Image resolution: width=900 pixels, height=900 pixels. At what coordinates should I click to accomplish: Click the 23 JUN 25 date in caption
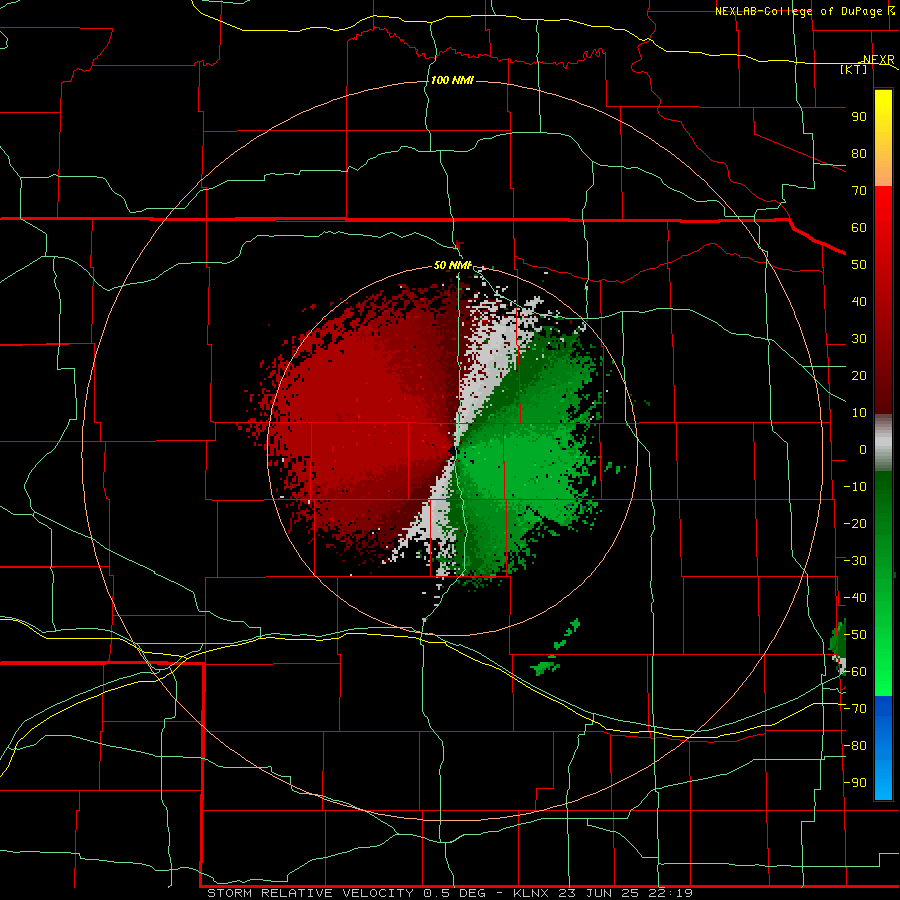(x=600, y=893)
